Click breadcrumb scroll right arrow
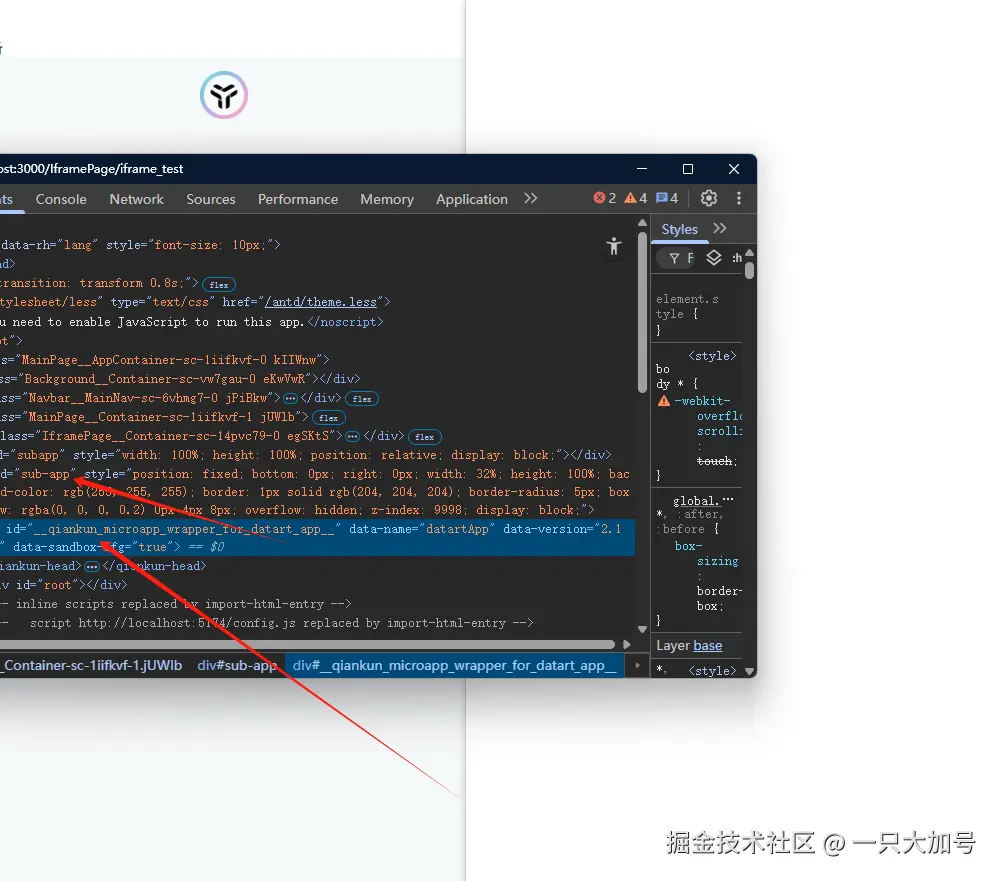The height and width of the screenshot is (881, 1001). (x=637, y=665)
